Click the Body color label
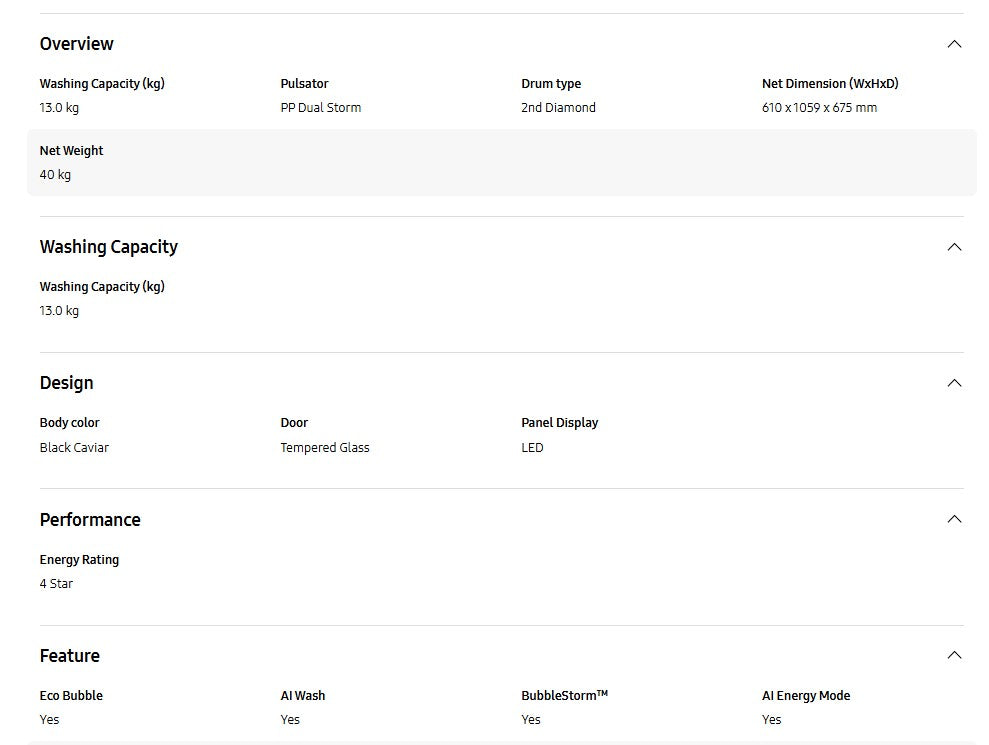 pos(70,423)
